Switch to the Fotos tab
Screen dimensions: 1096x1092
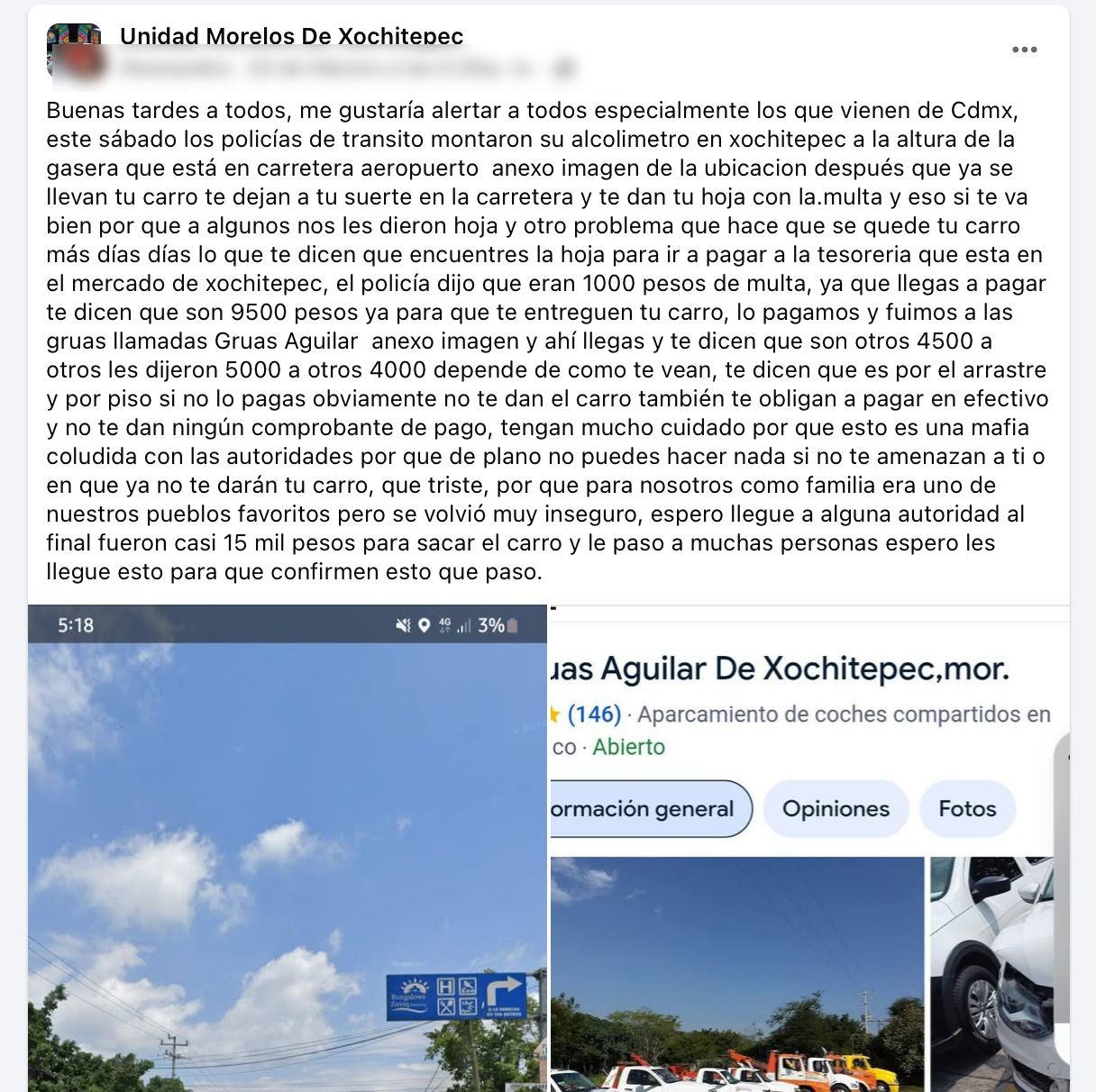click(967, 808)
